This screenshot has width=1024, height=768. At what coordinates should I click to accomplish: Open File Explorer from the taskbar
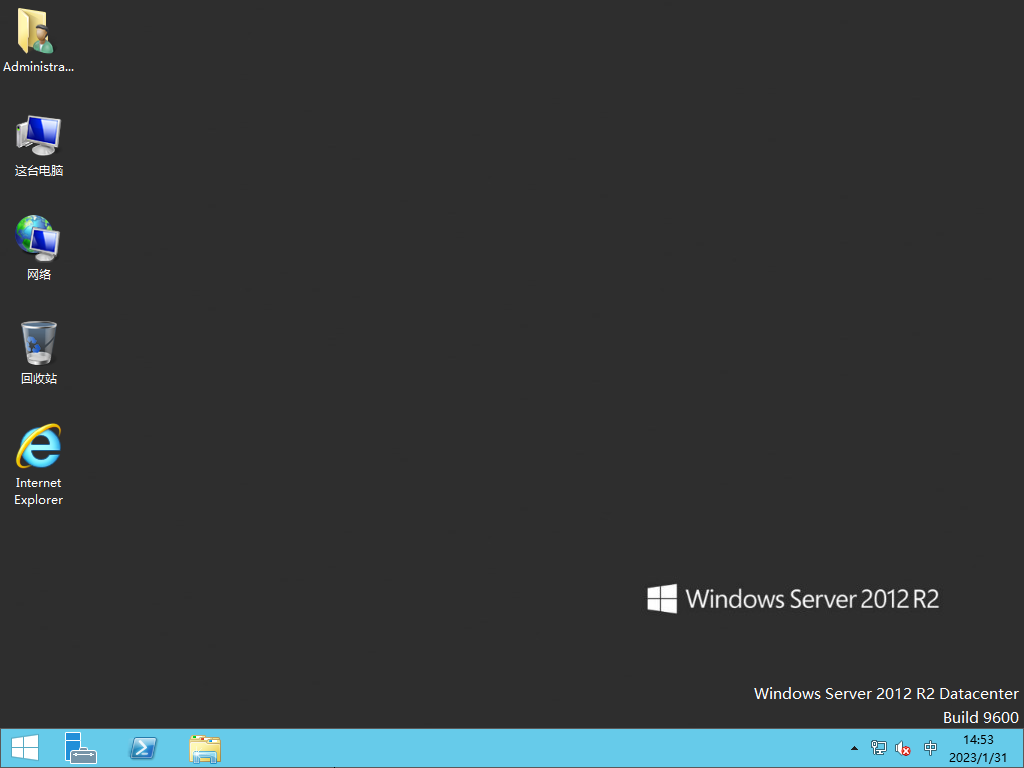pyautogui.click(x=205, y=748)
